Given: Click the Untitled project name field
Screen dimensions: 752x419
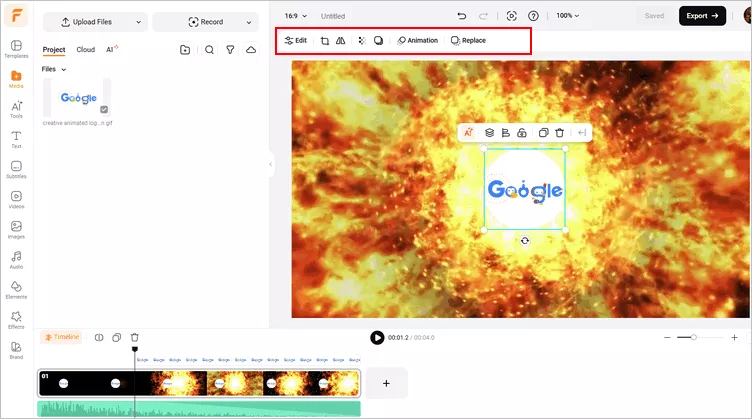Looking at the screenshot, I should pyautogui.click(x=333, y=16).
